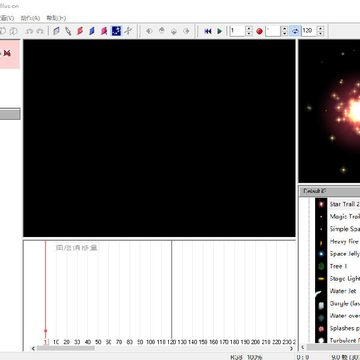Viewport: 360px width, 360px height.
Task: Click the emitter preview with the glowing sparkle burst
Action: pos(329,111)
